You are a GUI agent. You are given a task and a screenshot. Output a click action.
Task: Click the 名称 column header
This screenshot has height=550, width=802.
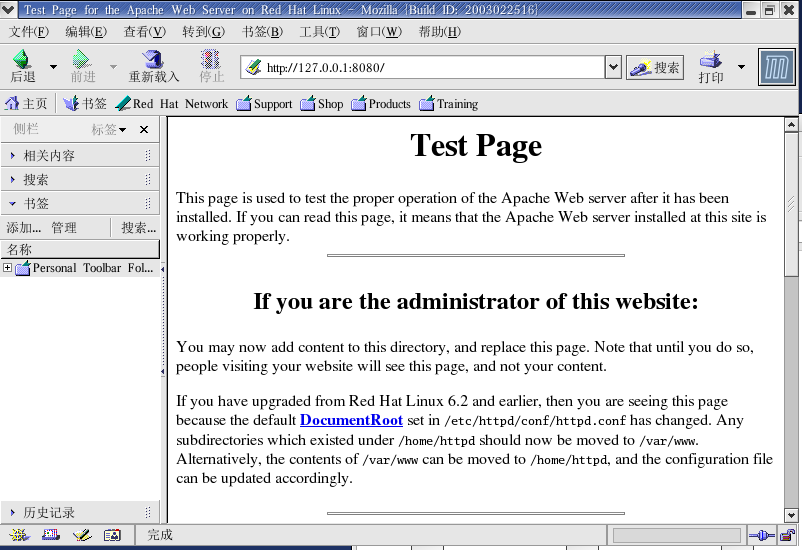pyautogui.click(x=80, y=249)
